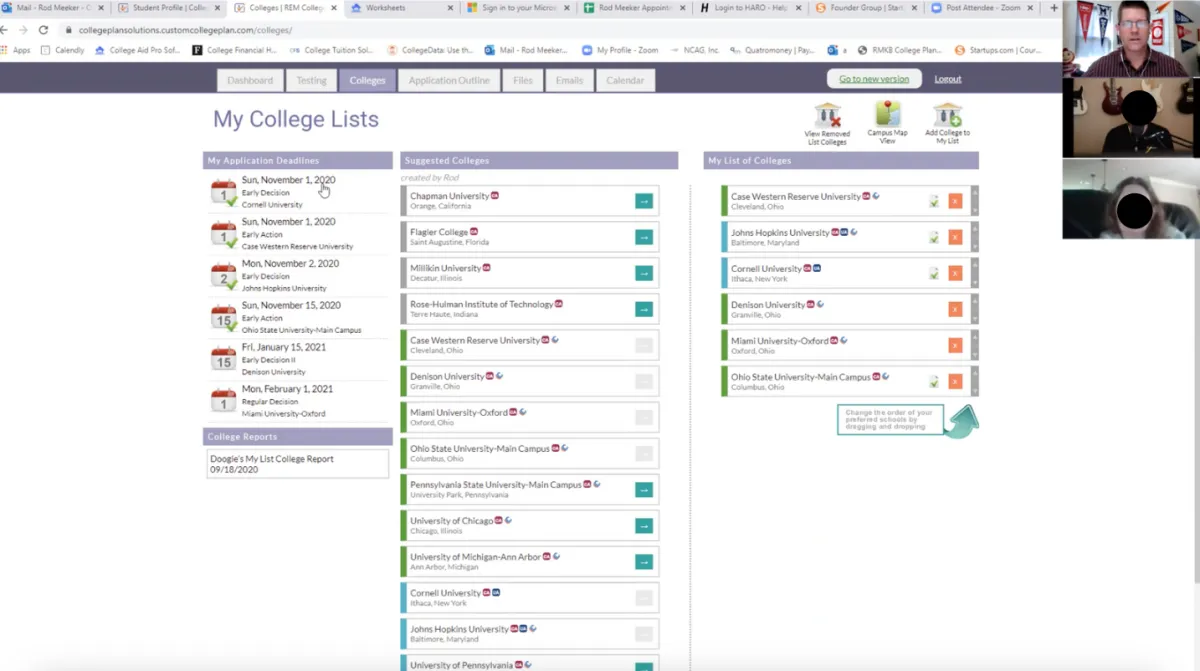Open the Emails tab
This screenshot has height=671, width=1200.
point(569,80)
